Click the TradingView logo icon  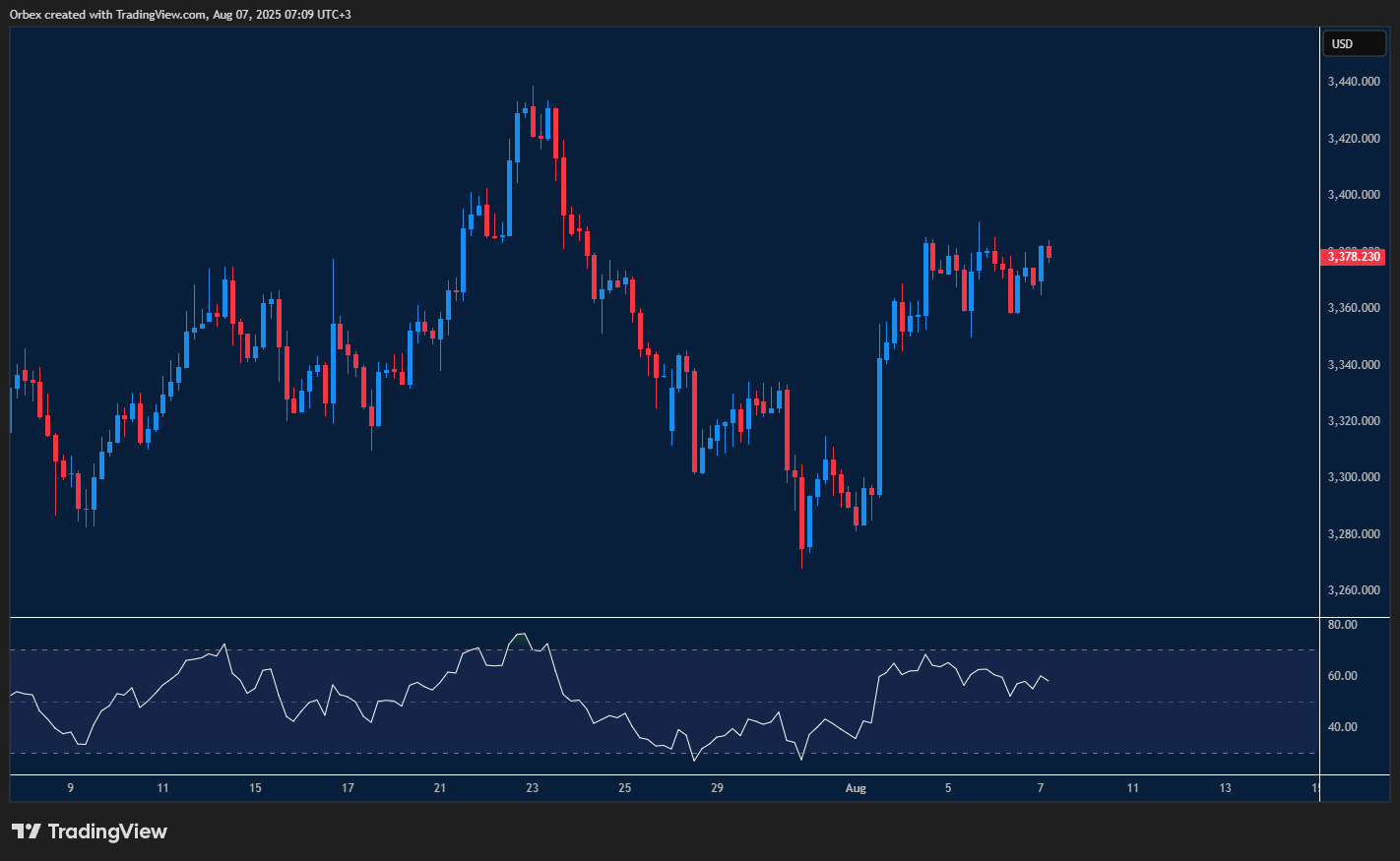(x=25, y=831)
